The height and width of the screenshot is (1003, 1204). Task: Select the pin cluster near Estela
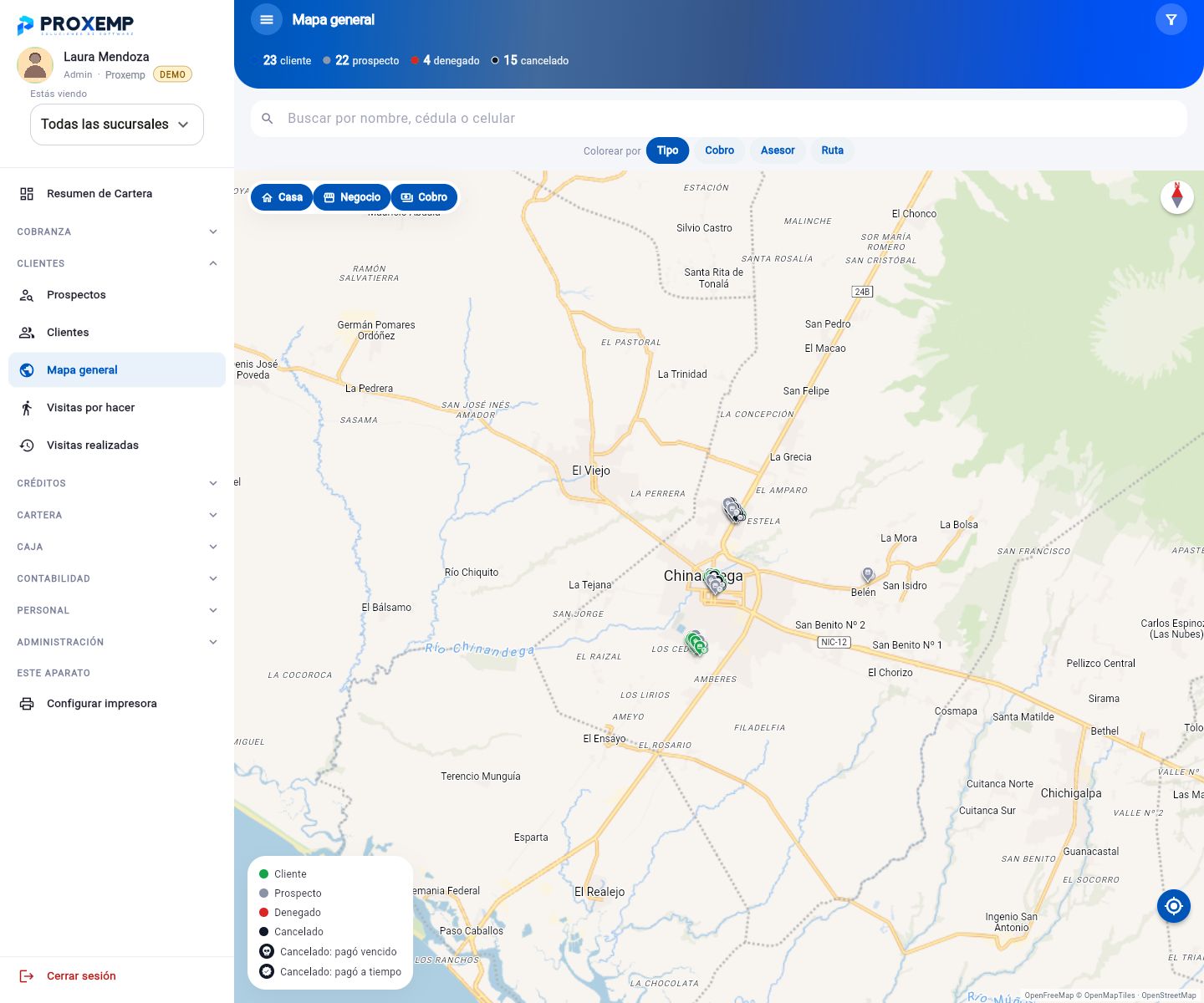pos(734,511)
